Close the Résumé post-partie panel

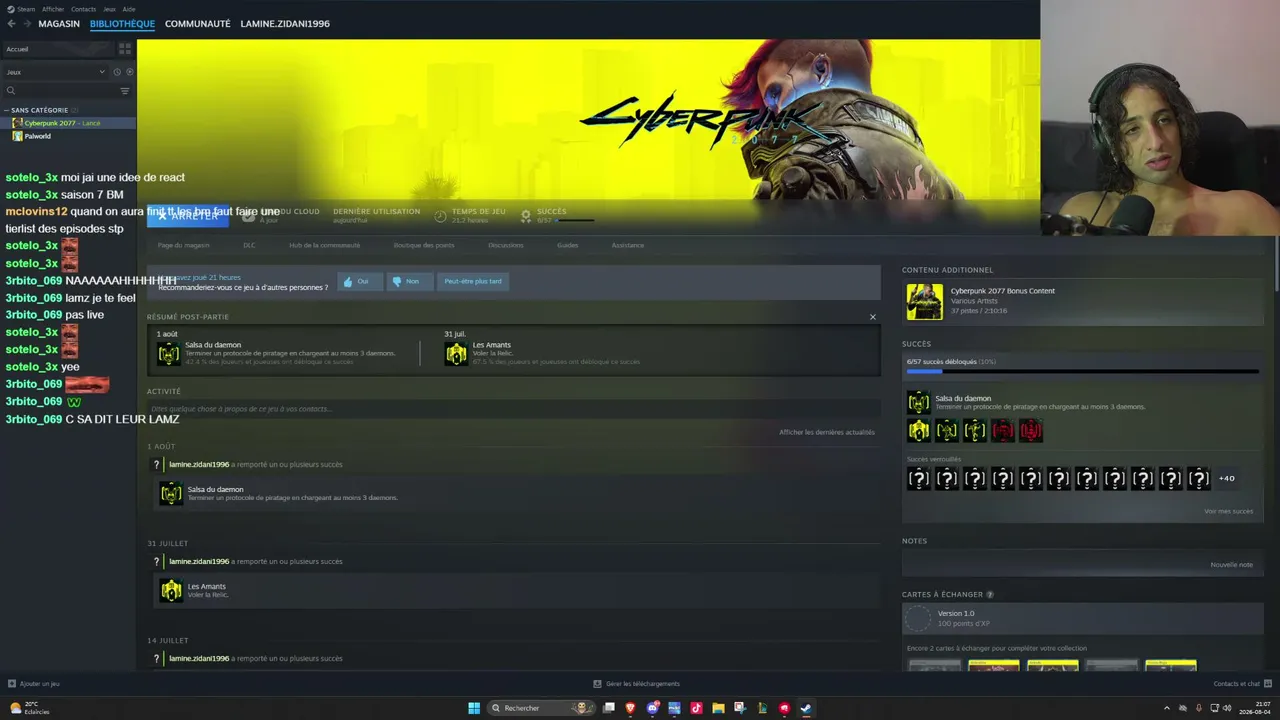pyautogui.click(x=872, y=317)
